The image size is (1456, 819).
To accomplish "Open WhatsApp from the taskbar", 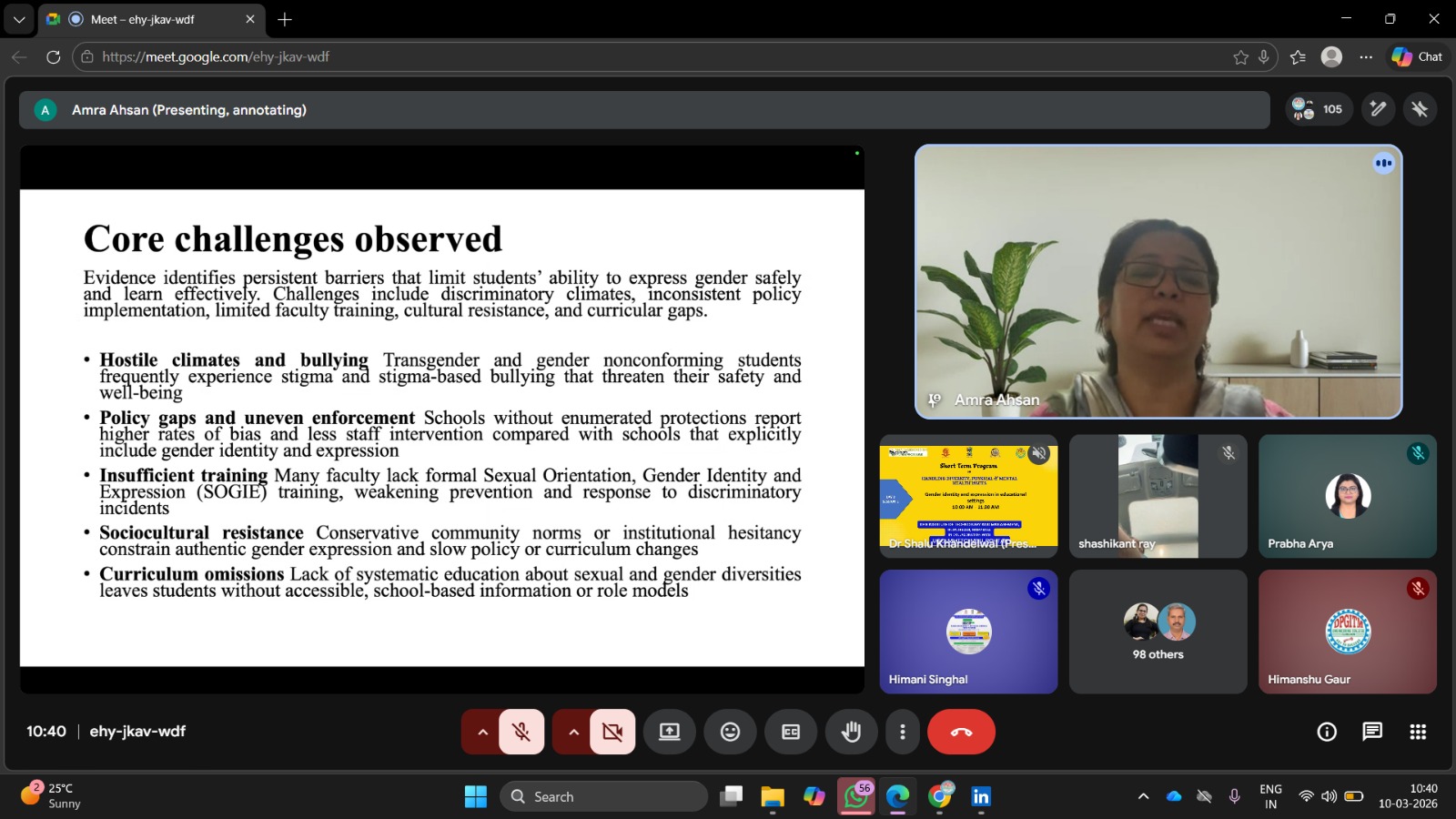I will pyautogui.click(x=855, y=797).
